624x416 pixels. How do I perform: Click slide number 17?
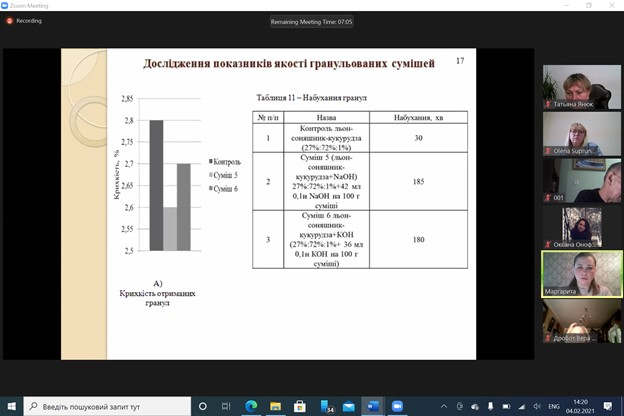coord(460,61)
